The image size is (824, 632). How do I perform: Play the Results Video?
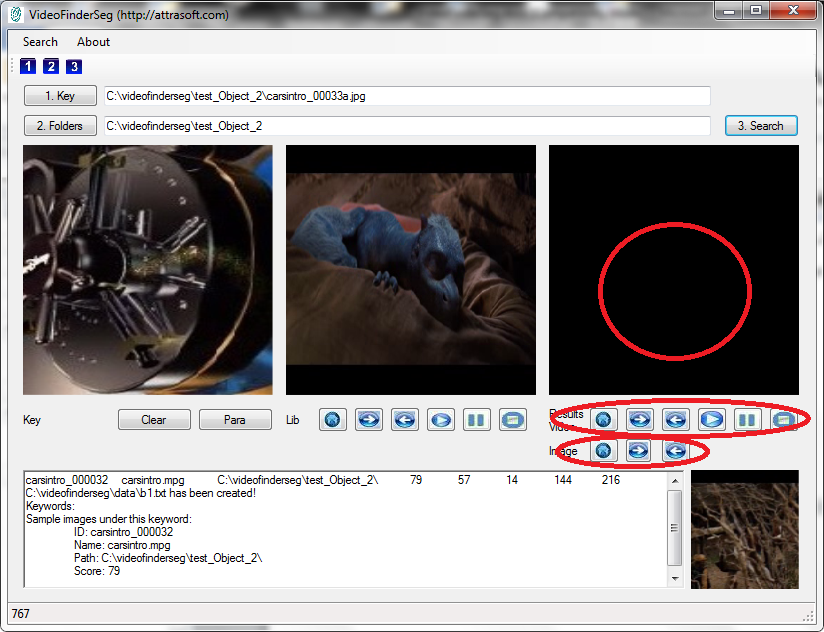coord(712,419)
